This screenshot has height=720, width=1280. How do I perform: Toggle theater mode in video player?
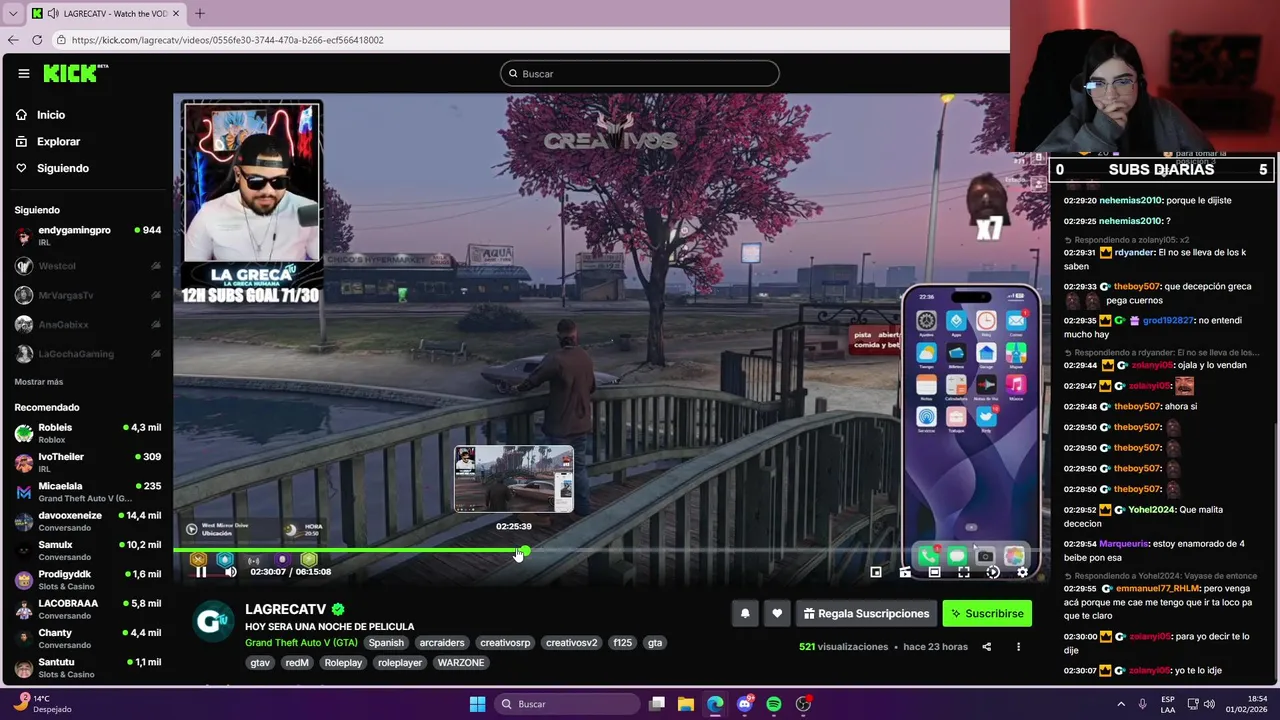tap(934, 572)
